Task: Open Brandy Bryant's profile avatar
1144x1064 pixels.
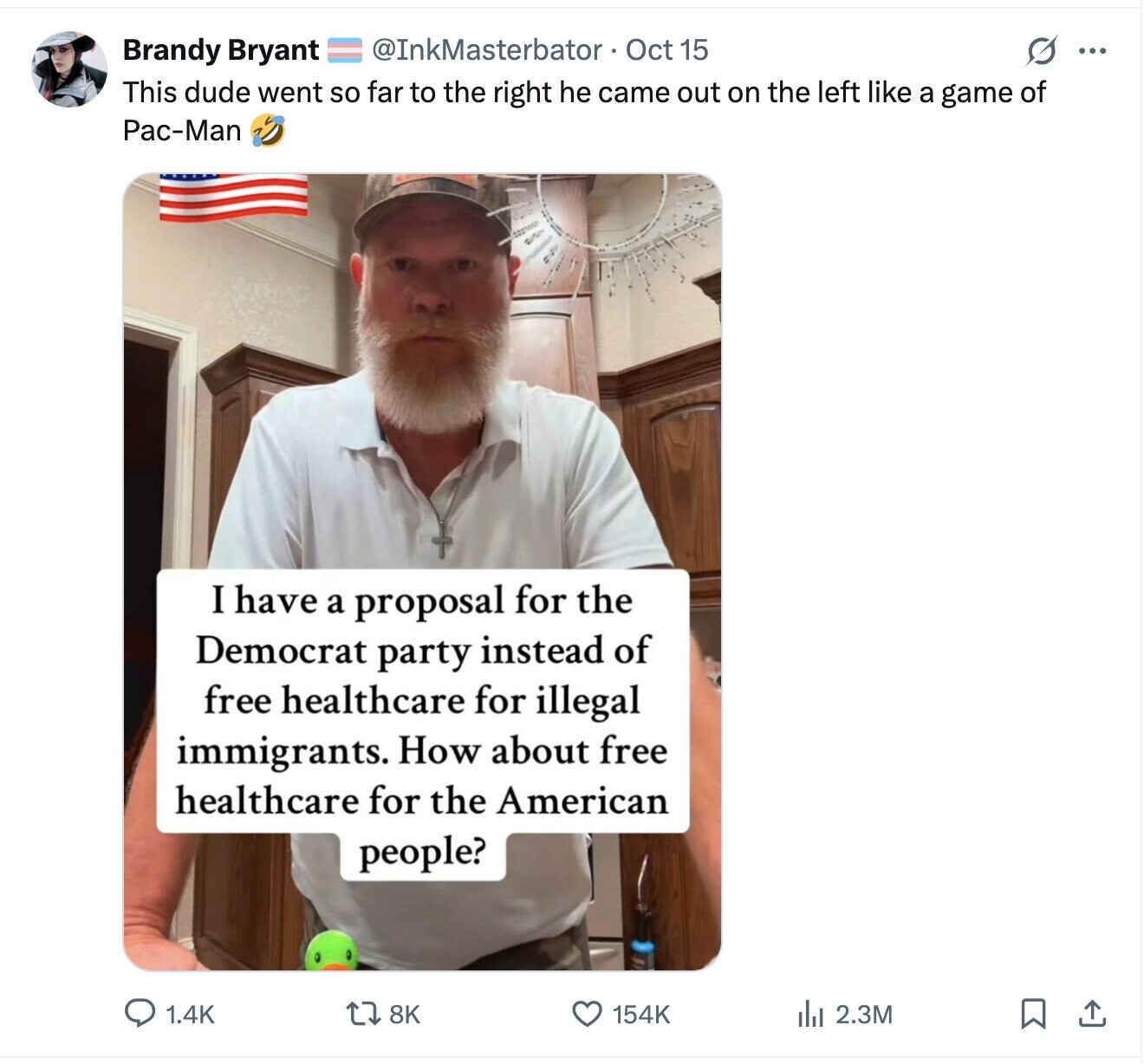Action: coord(69,69)
